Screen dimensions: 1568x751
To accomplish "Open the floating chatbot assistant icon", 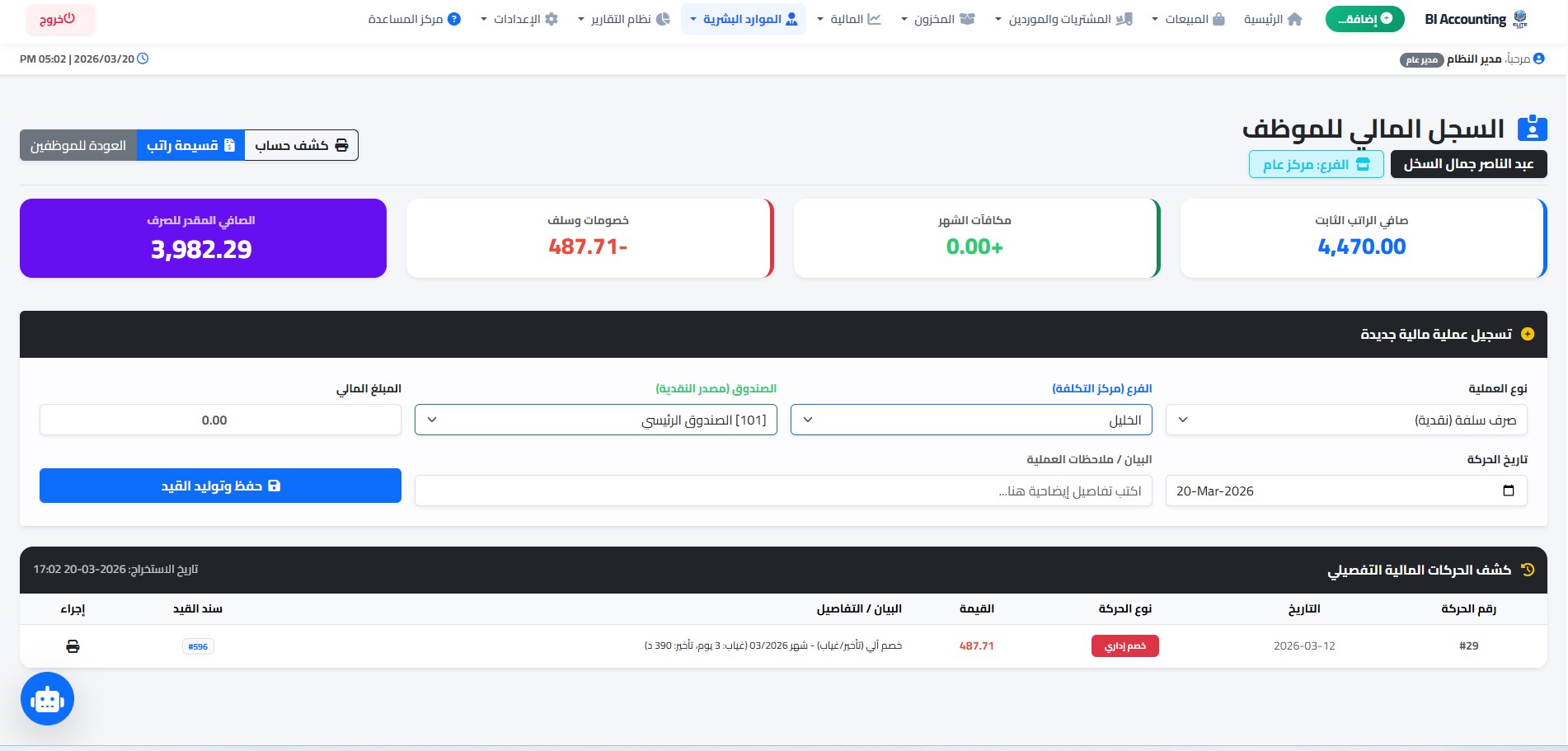I will [46, 698].
